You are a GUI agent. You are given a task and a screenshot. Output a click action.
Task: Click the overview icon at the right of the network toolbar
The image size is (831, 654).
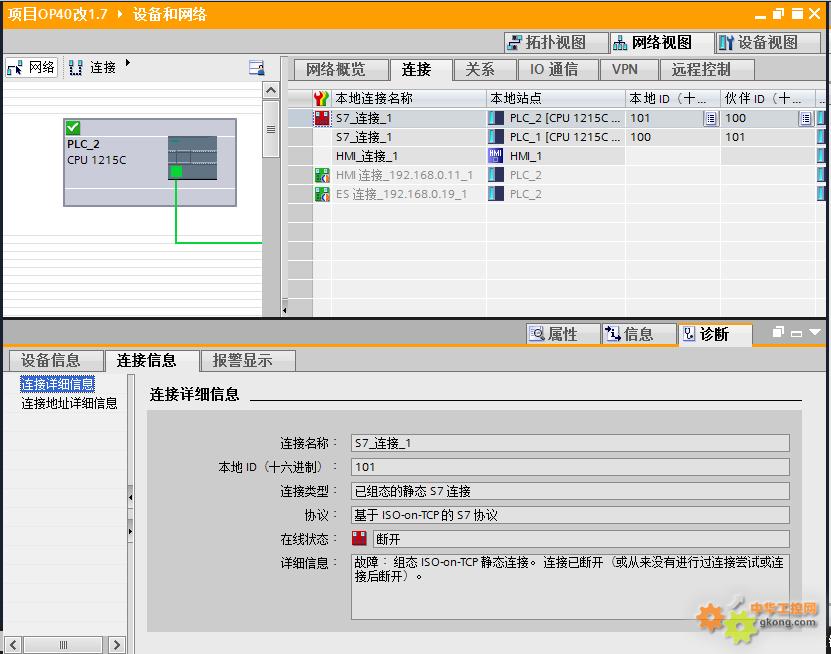257,68
